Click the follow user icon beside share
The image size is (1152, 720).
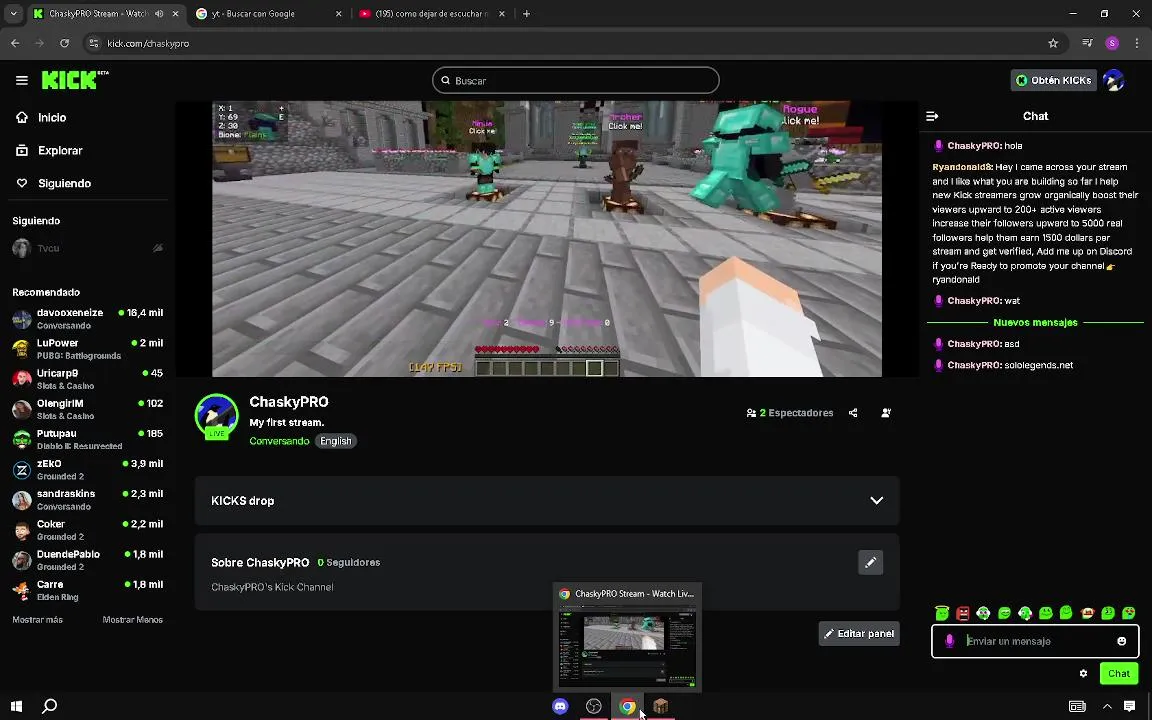tap(886, 413)
